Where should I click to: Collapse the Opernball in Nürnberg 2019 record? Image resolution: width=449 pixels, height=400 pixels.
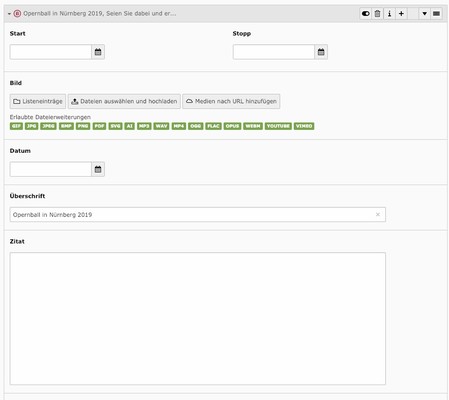(9, 14)
